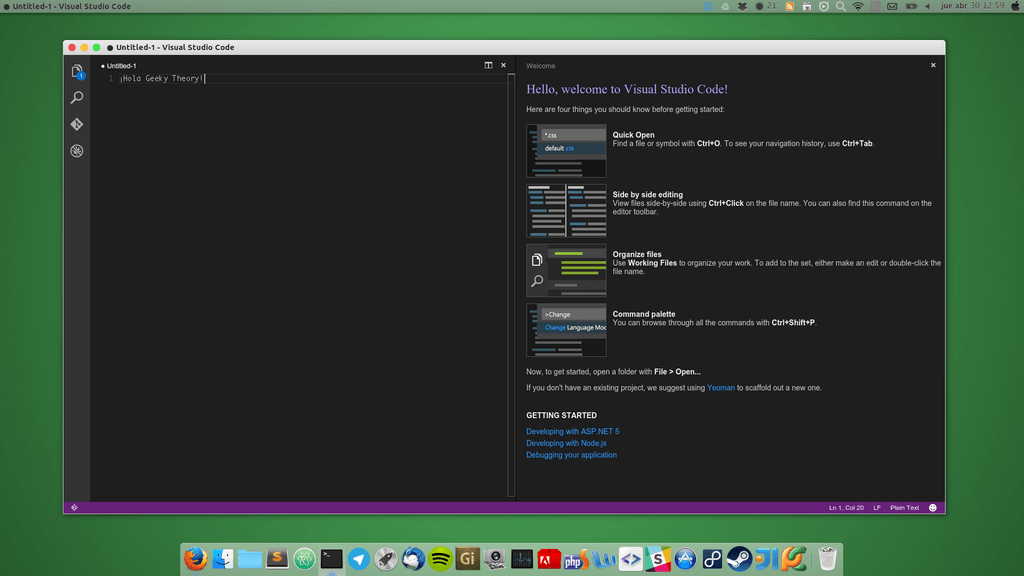
Task: Switch to the Welcome tab
Action: pos(540,65)
